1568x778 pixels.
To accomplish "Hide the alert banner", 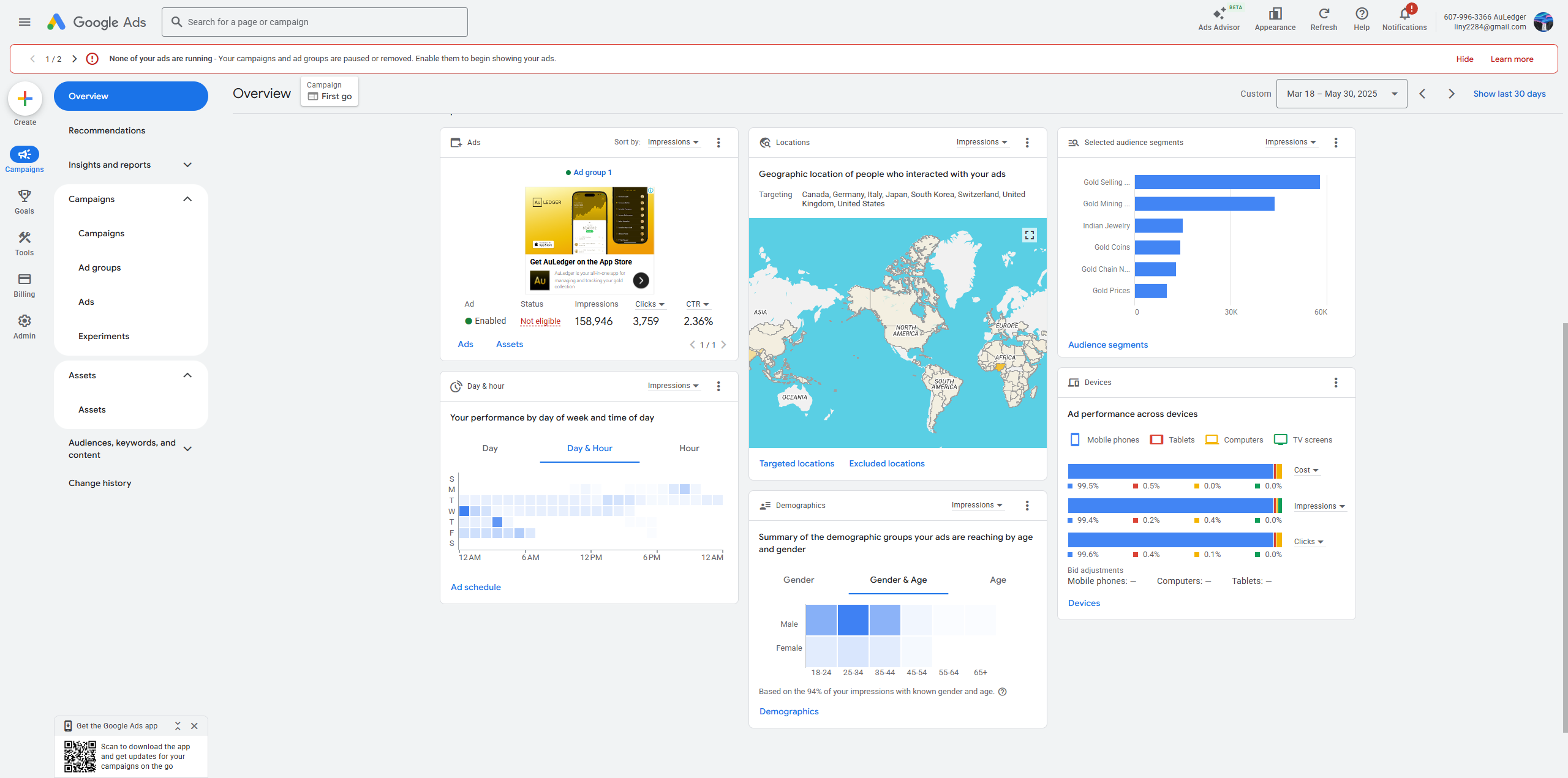I will (1464, 59).
